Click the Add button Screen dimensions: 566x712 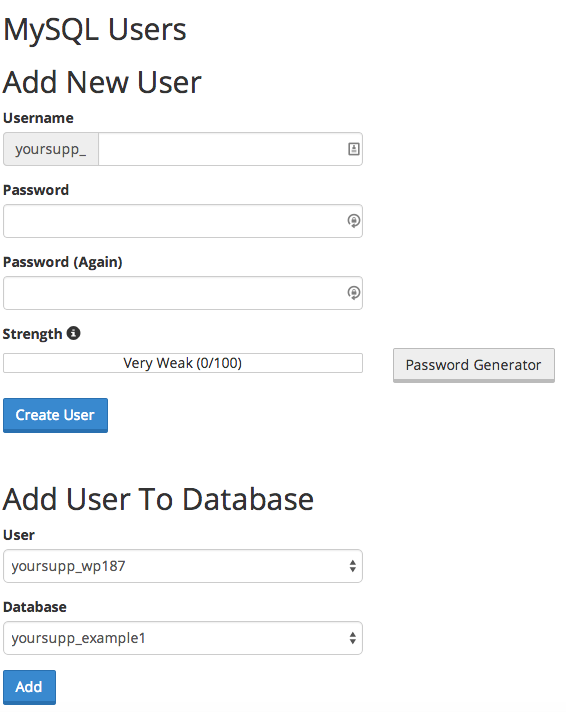coord(30,687)
